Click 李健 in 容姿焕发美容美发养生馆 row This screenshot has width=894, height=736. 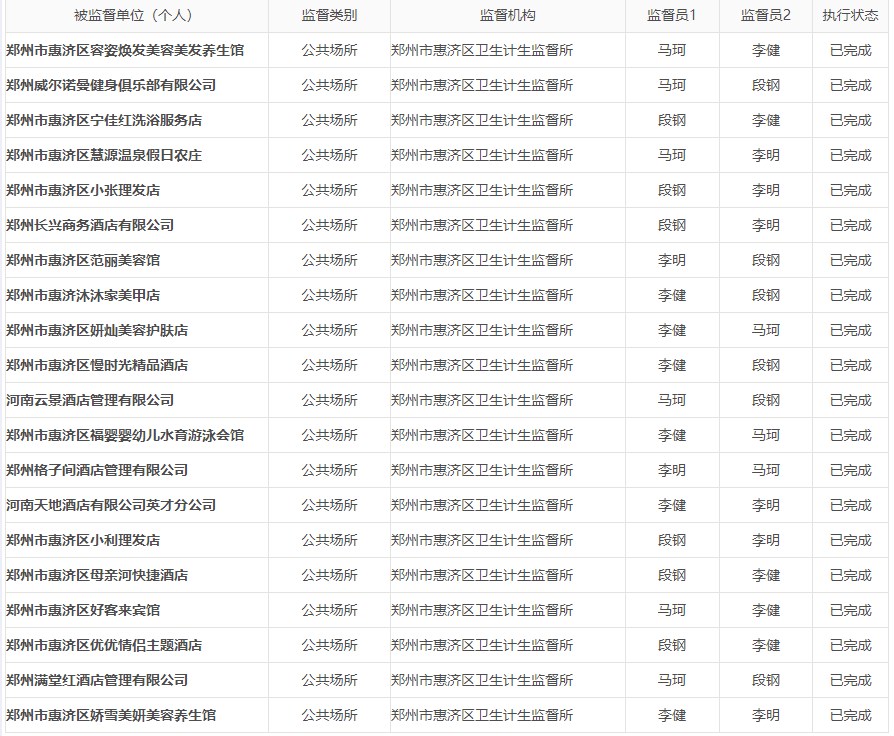[x=766, y=50]
